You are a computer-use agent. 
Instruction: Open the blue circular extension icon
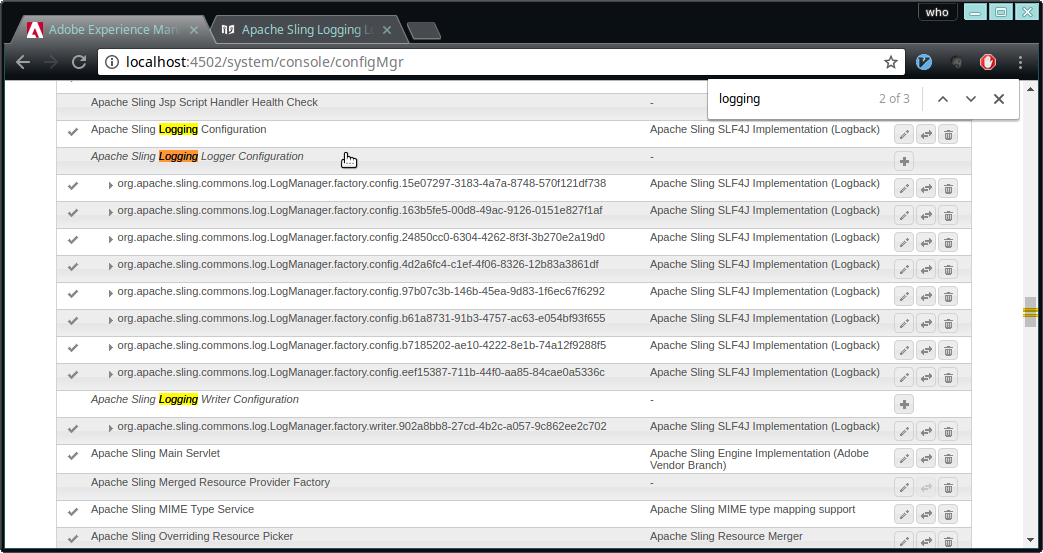point(923,63)
